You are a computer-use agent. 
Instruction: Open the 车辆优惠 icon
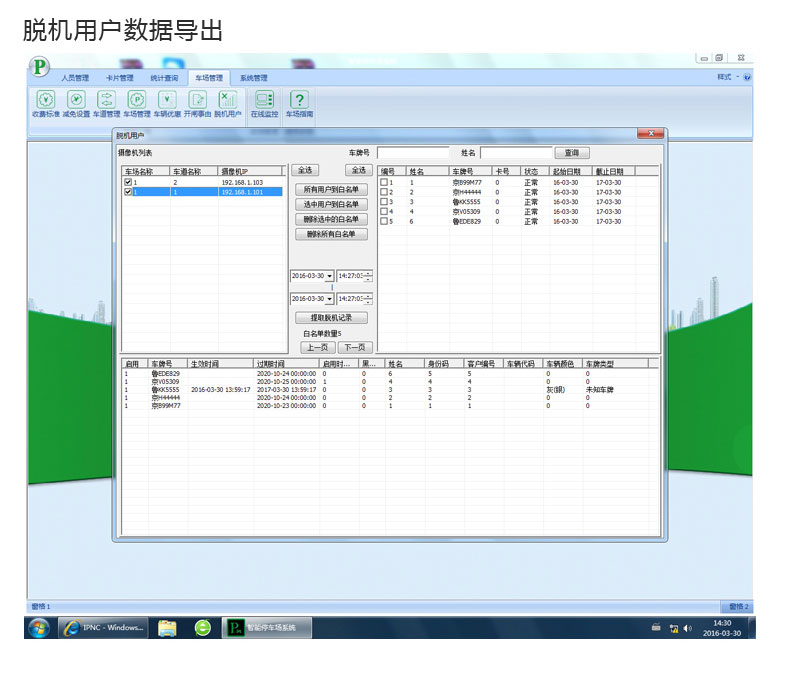(167, 99)
